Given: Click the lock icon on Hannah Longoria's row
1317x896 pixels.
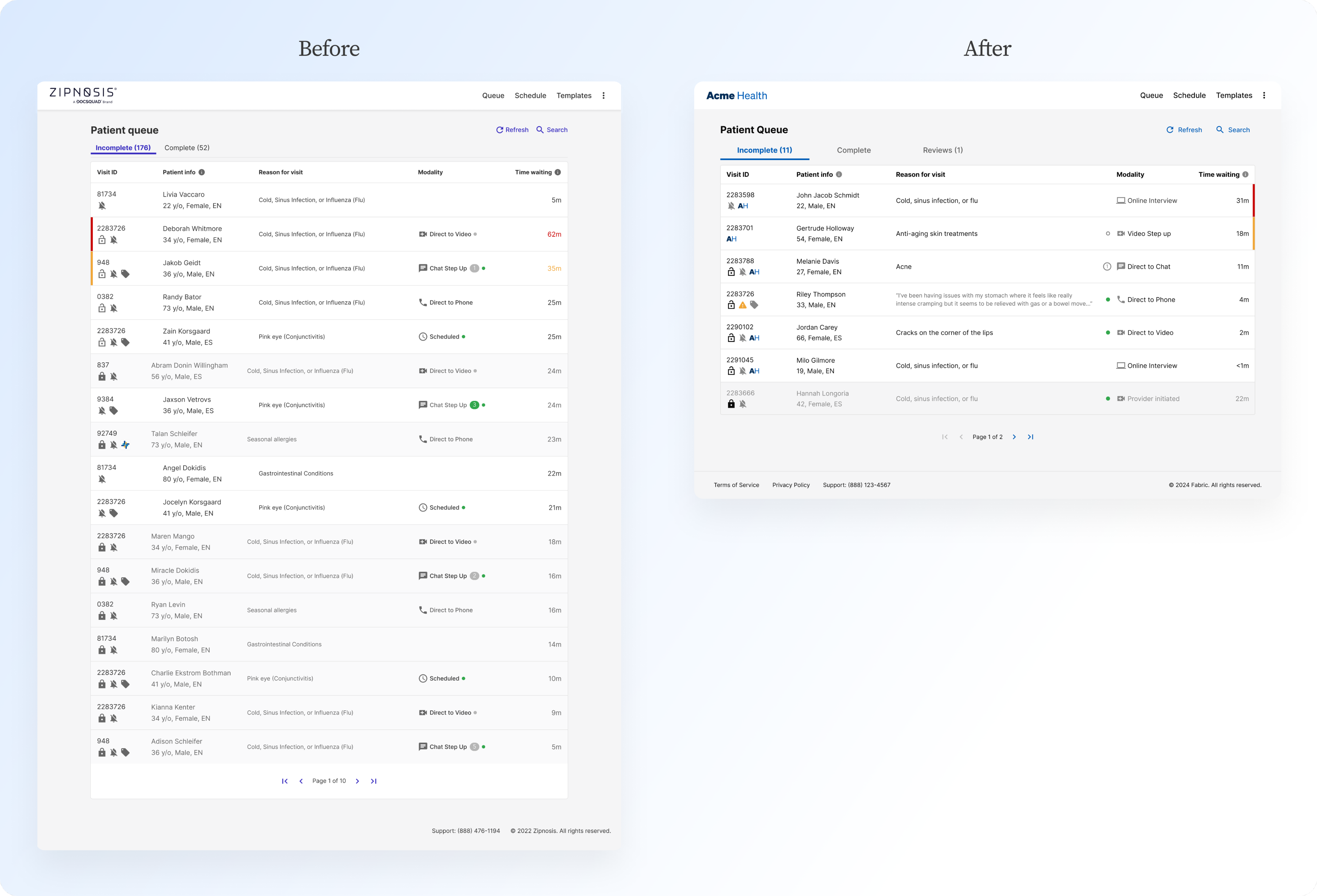Looking at the screenshot, I should pyautogui.click(x=731, y=404).
